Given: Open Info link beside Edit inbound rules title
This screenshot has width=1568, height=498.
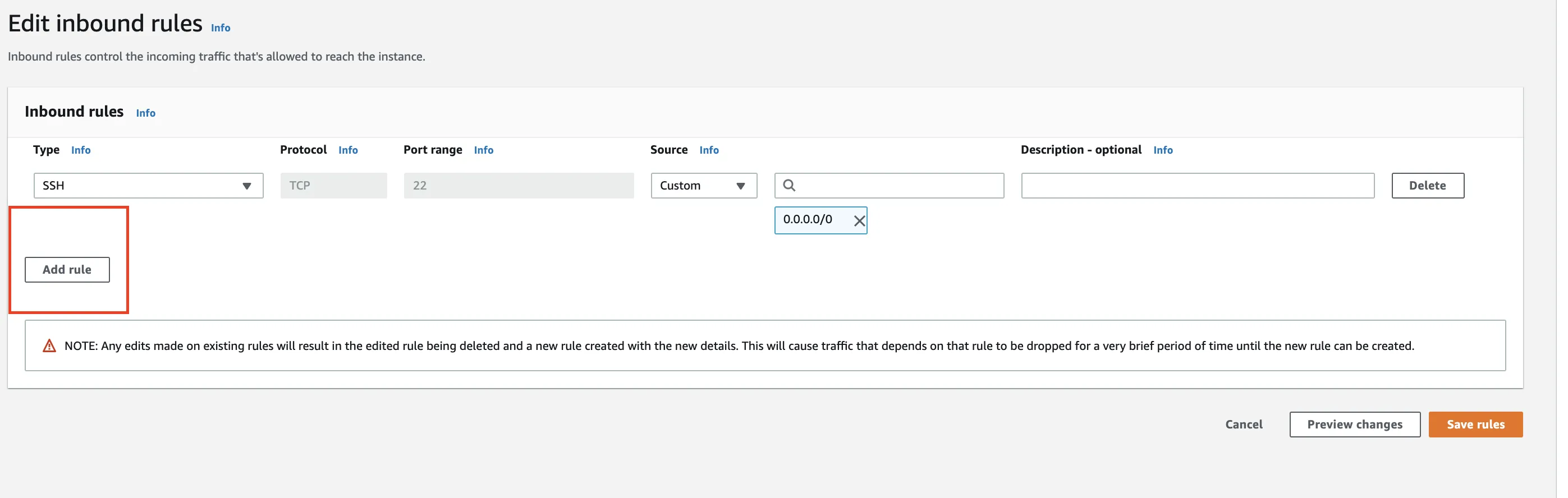Looking at the screenshot, I should 221,28.
